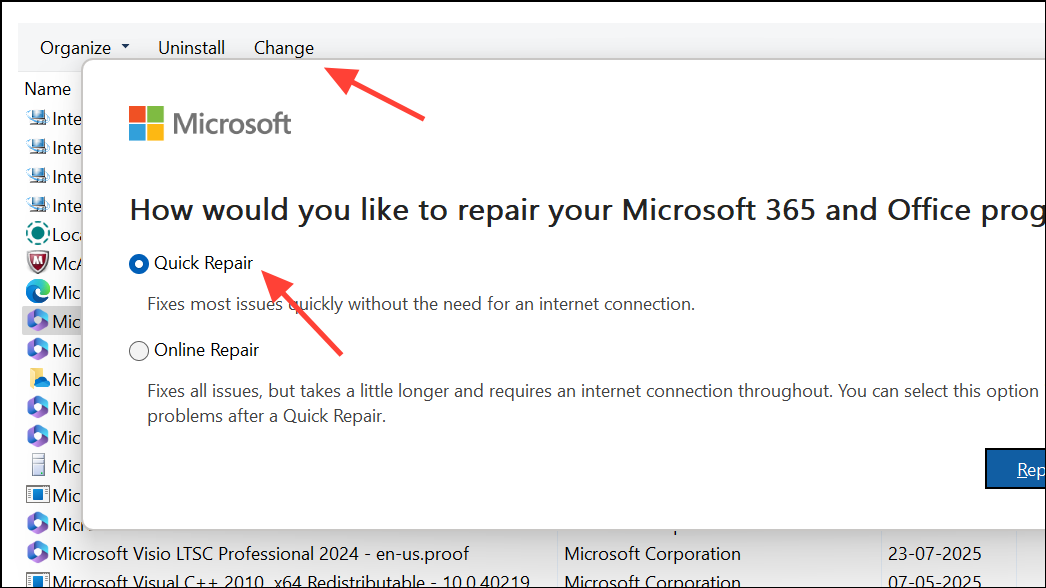The height and width of the screenshot is (588, 1046).
Task: Select the Quick Repair radio button
Action: tap(139, 264)
